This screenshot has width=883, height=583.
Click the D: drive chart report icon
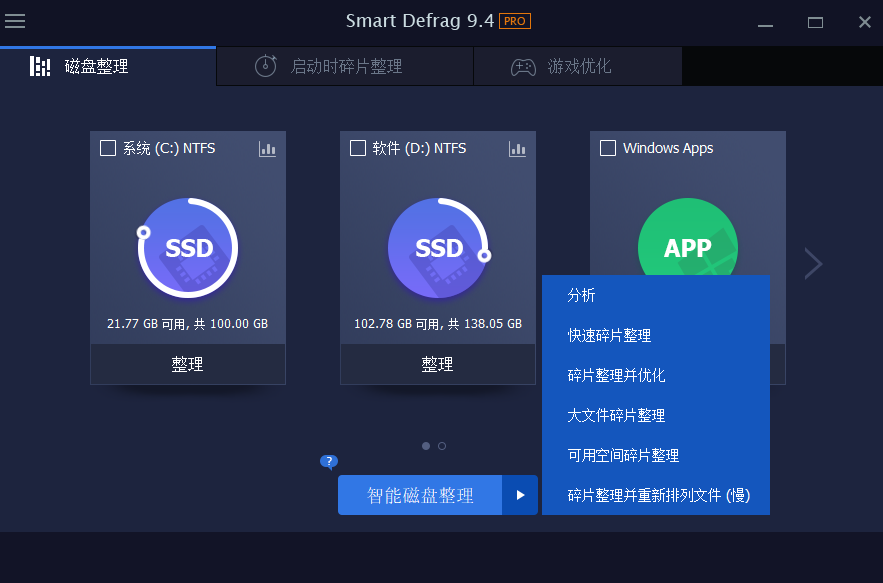tap(517, 149)
